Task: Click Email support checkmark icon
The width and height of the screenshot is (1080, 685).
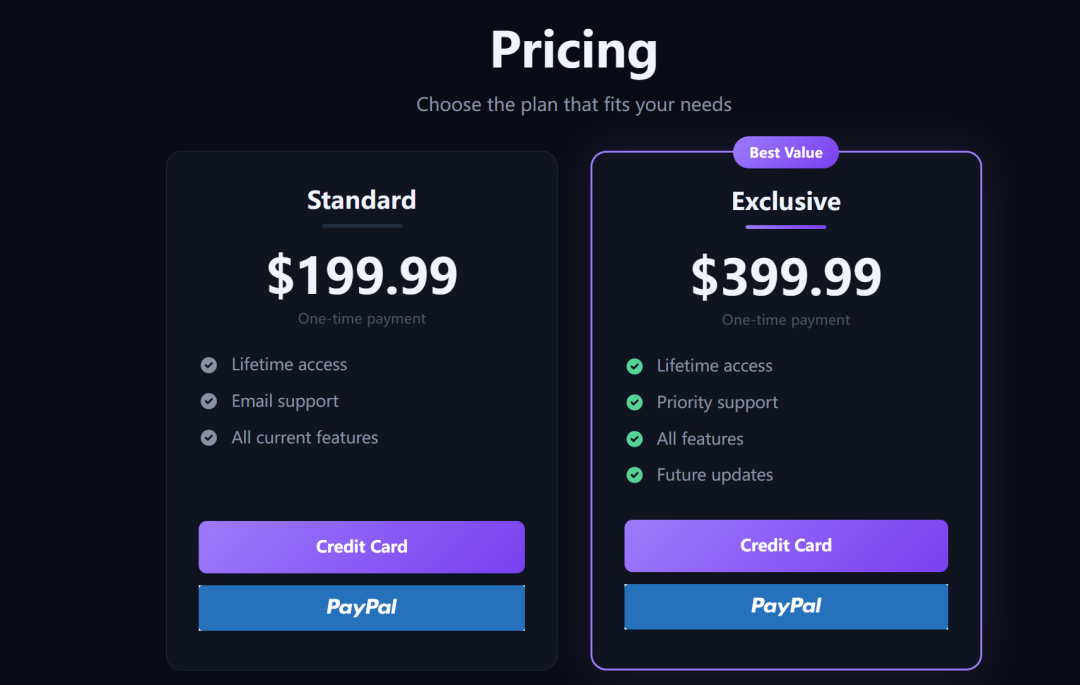Action: click(x=209, y=401)
